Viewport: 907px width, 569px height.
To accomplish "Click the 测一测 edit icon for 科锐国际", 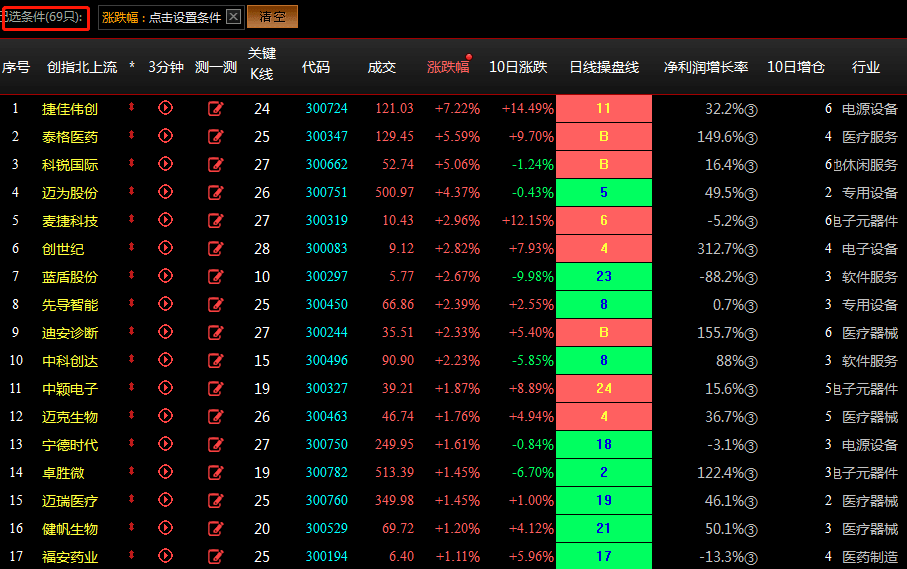I will [216, 164].
